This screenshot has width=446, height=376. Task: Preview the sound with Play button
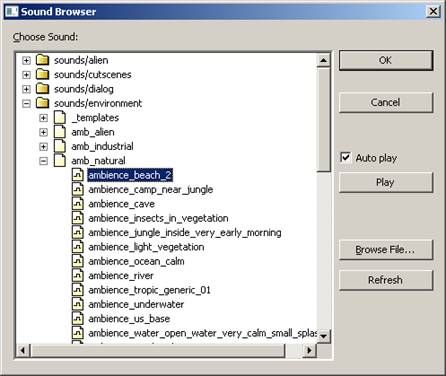coord(386,182)
